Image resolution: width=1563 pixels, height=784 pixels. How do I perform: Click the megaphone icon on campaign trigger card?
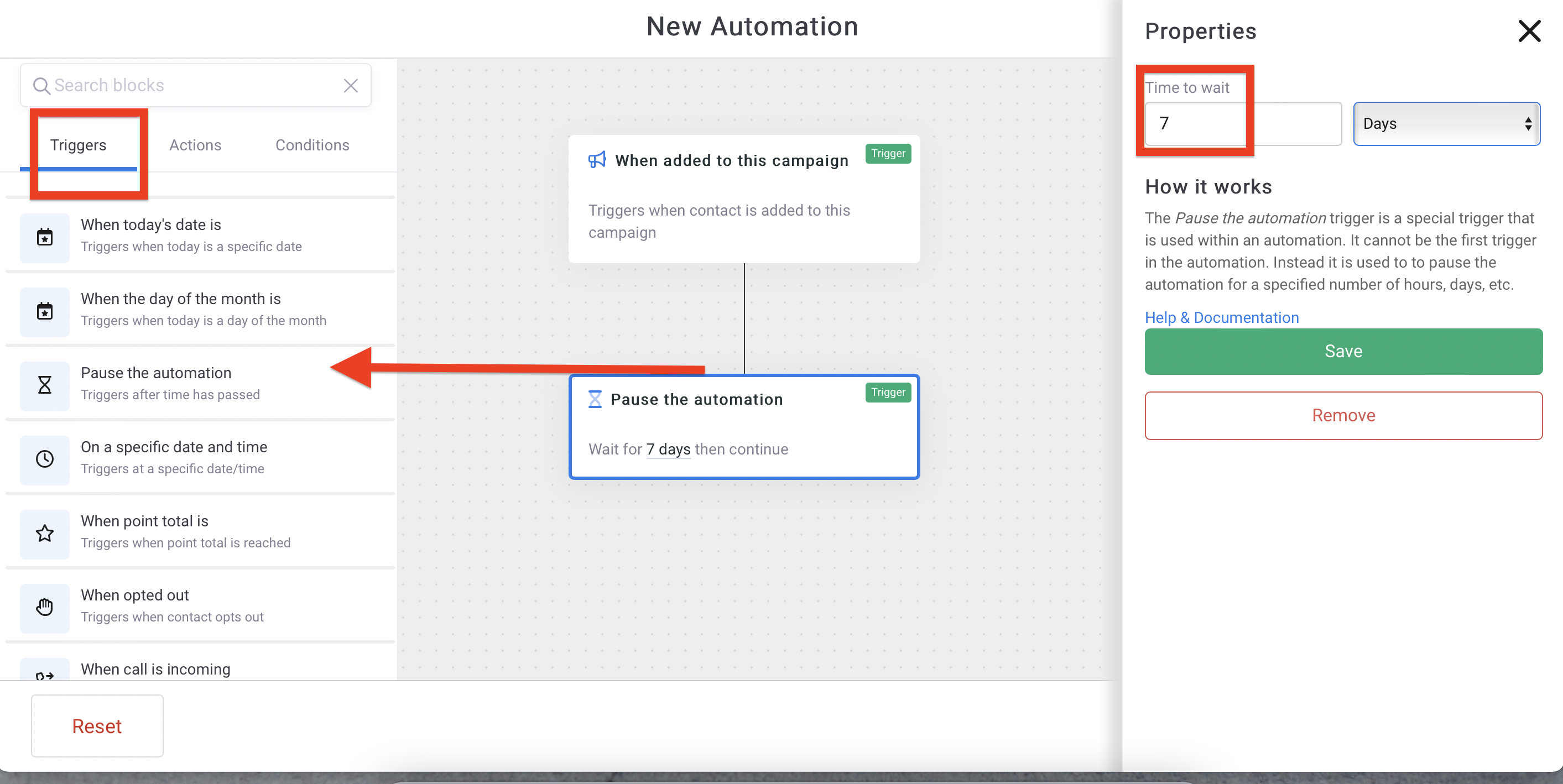tap(596, 160)
